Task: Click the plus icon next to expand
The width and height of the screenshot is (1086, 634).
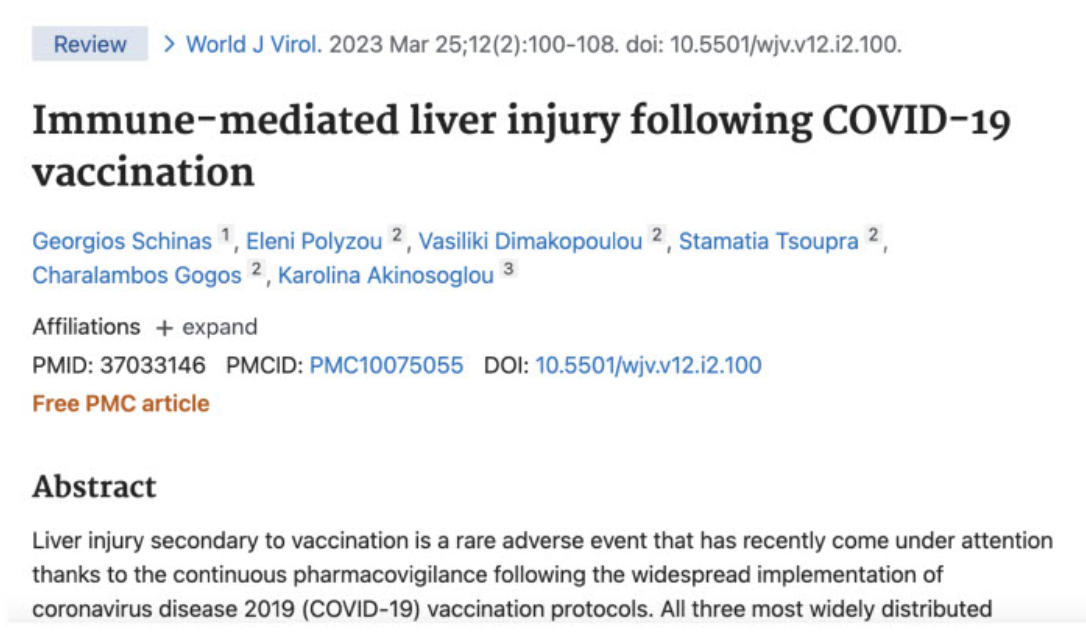Action: coord(164,328)
